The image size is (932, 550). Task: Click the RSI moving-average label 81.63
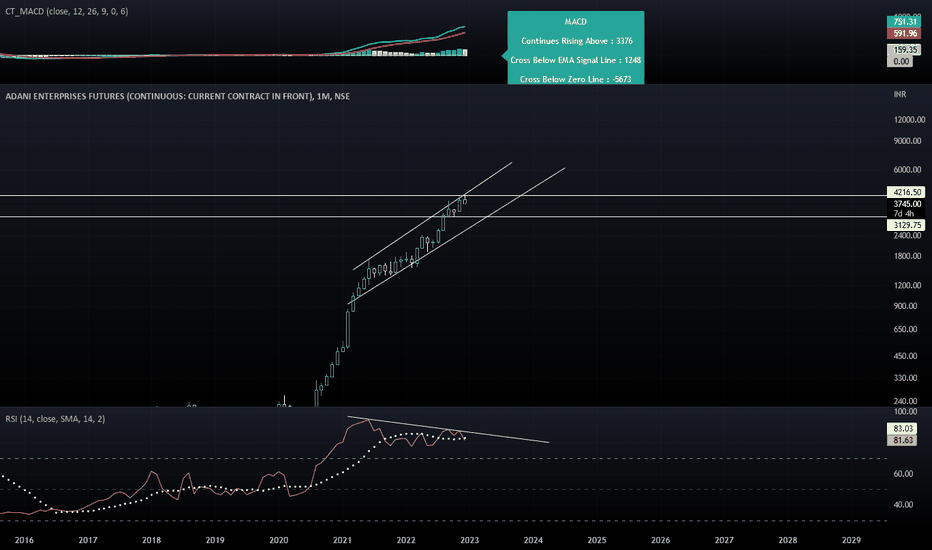coord(902,440)
